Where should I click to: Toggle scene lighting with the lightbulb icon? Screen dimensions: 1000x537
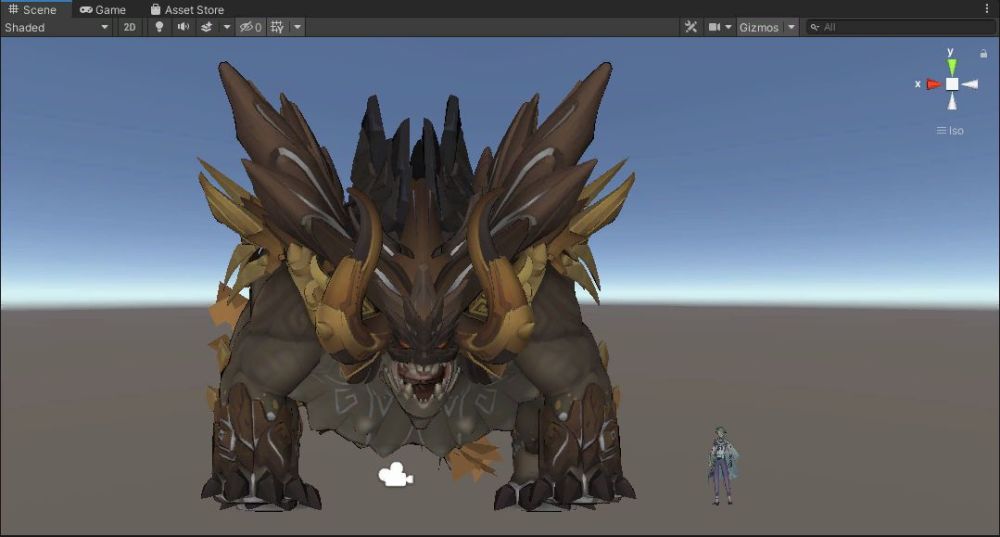point(159,27)
